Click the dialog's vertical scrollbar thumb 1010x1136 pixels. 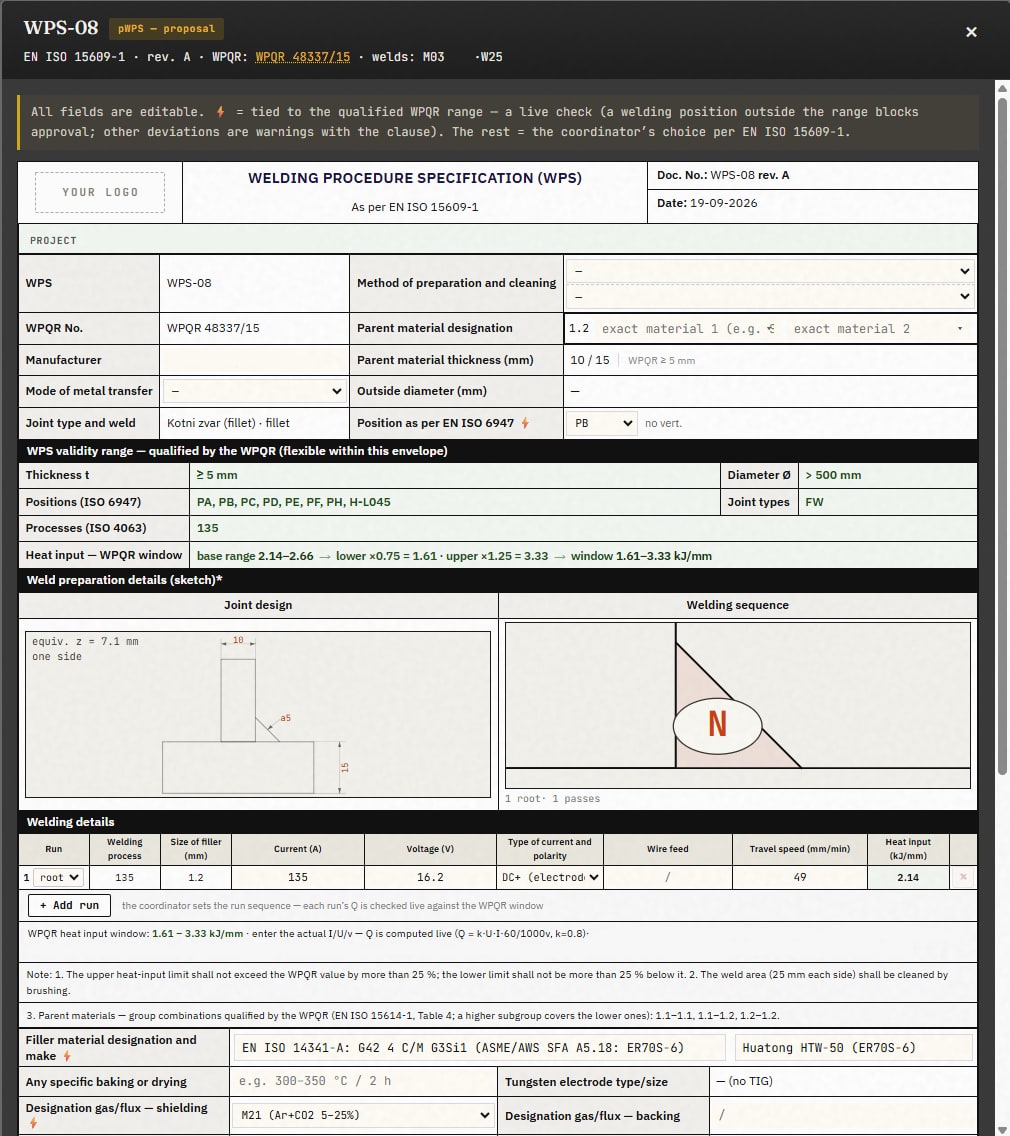click(1002, 436)
